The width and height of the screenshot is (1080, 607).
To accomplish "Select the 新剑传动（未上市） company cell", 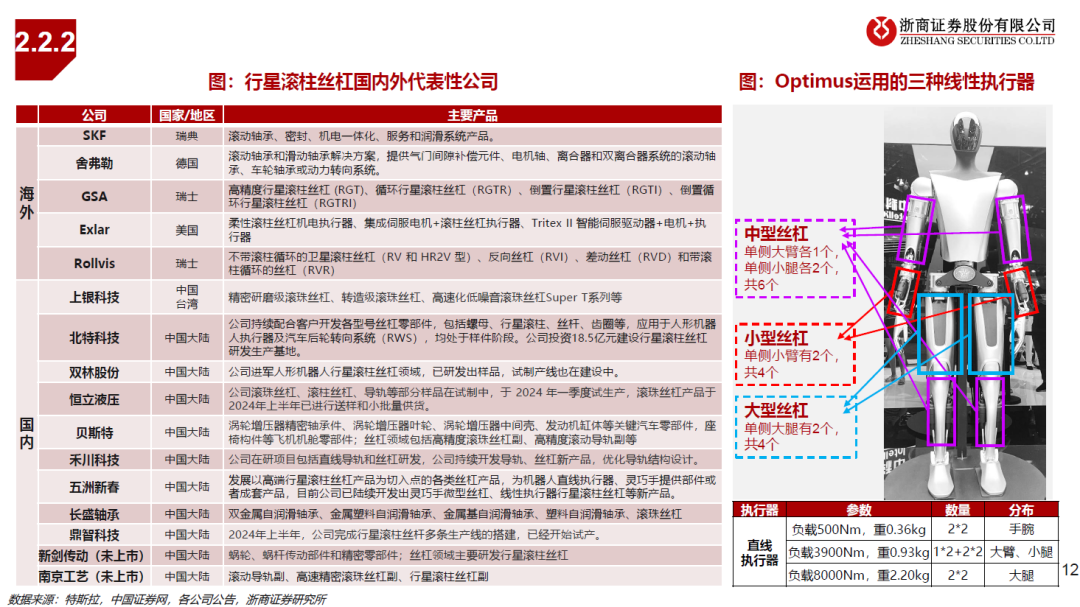I will click(x=92, y=555).
